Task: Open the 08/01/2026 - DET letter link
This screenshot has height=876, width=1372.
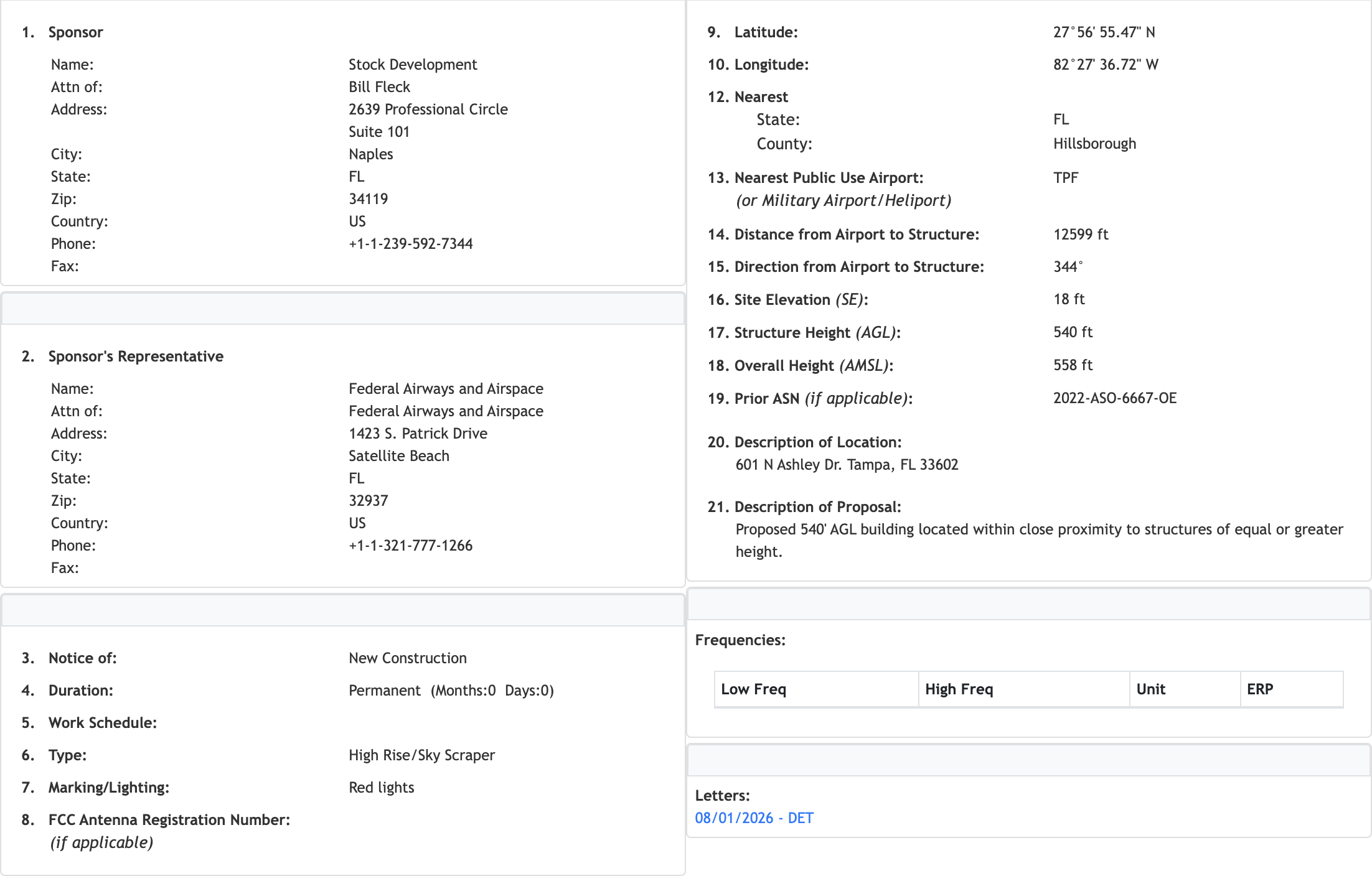Action: pyautogui.click(x=754, y=818)
